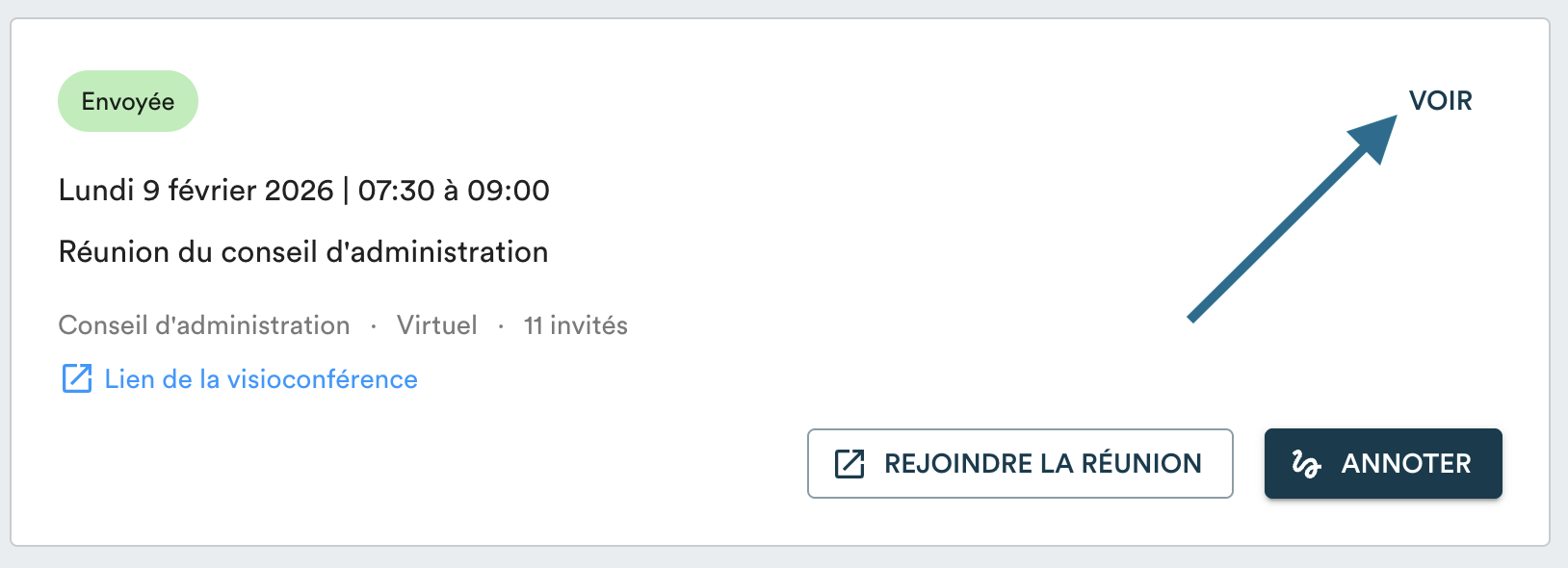Screen dimensions: 1568x568
Task: Click the Réunion du conseil d'administration title
Action: click(303, 252)
